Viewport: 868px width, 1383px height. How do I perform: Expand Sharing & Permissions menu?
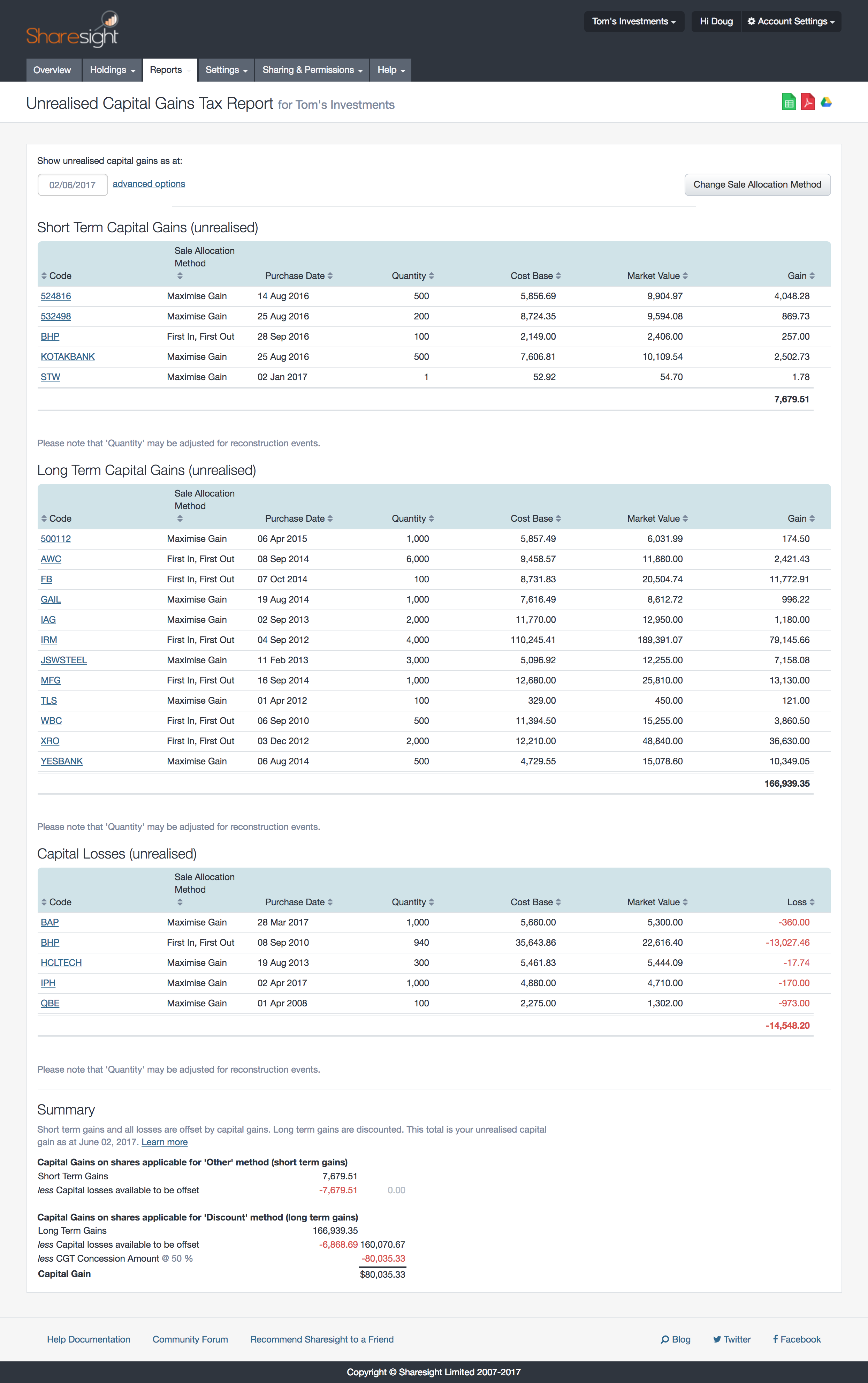coord(312,70)
